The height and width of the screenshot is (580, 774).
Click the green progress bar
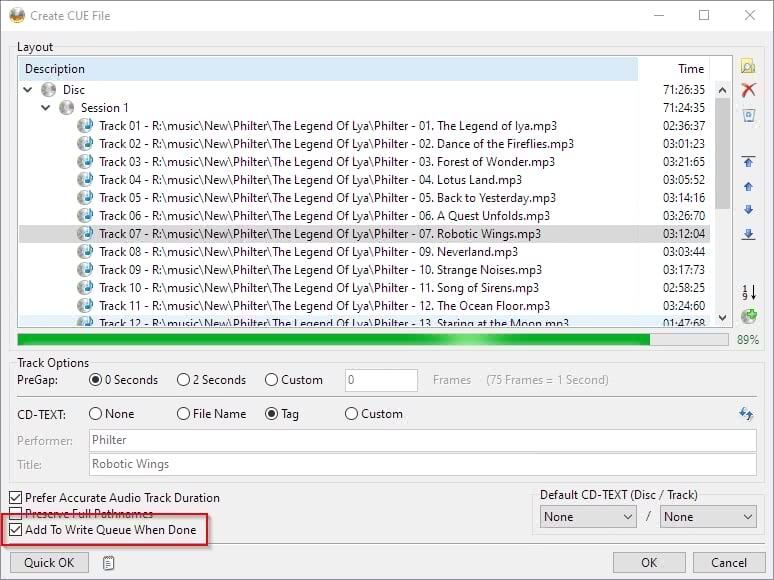tap(373, 340)
